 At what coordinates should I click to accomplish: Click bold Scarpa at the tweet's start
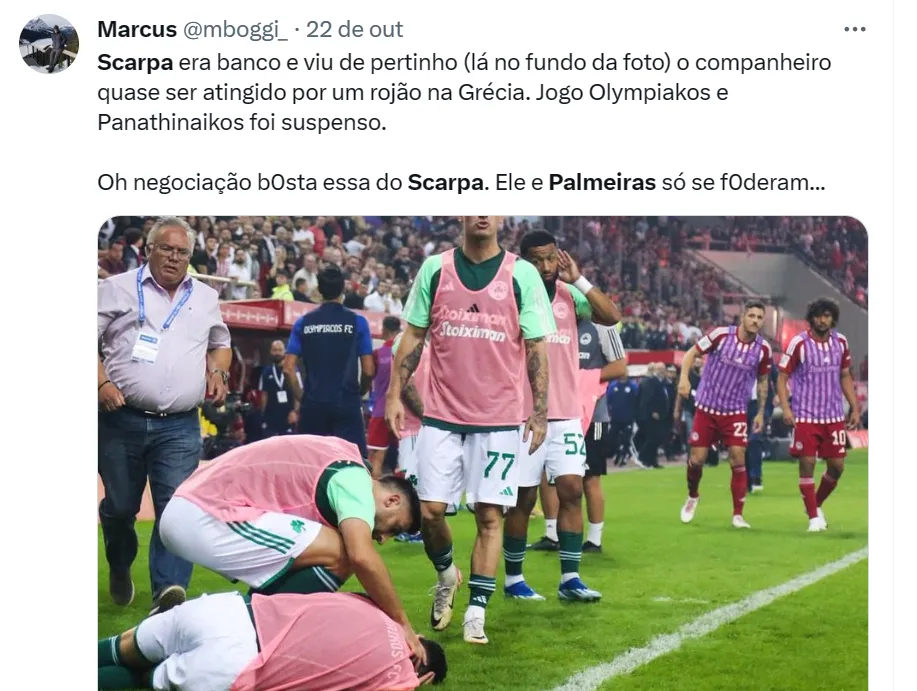click(135, 63)
